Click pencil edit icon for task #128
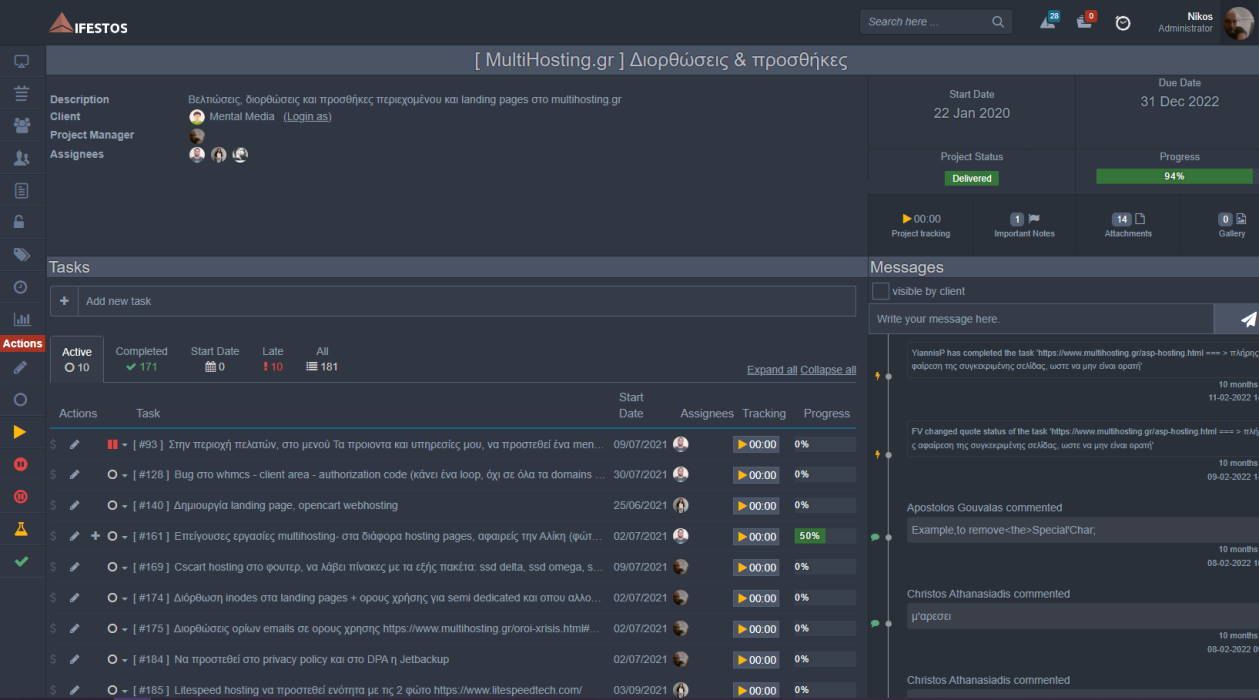Image resolution: width=1259 pixels, height=700 pixels. tap(74, 475)
